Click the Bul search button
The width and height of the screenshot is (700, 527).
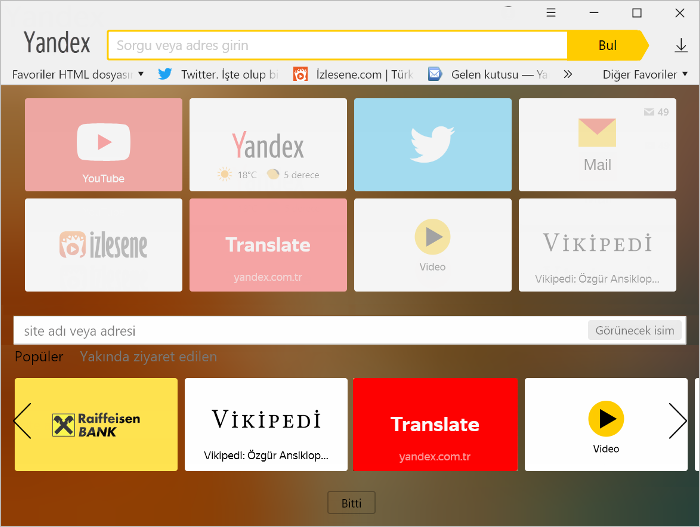[x=607, y=45]
